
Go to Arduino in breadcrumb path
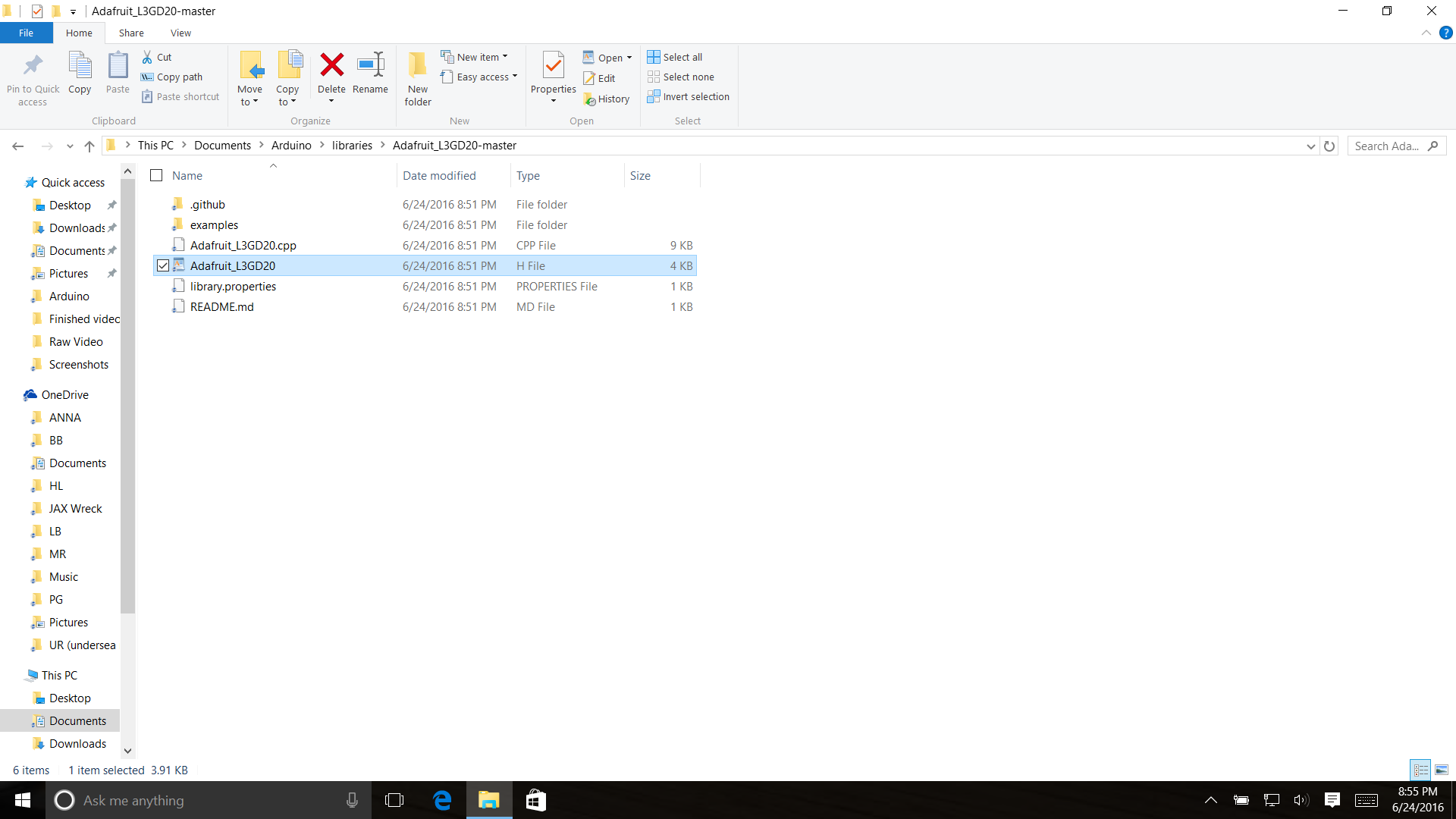tap(291, 146)
